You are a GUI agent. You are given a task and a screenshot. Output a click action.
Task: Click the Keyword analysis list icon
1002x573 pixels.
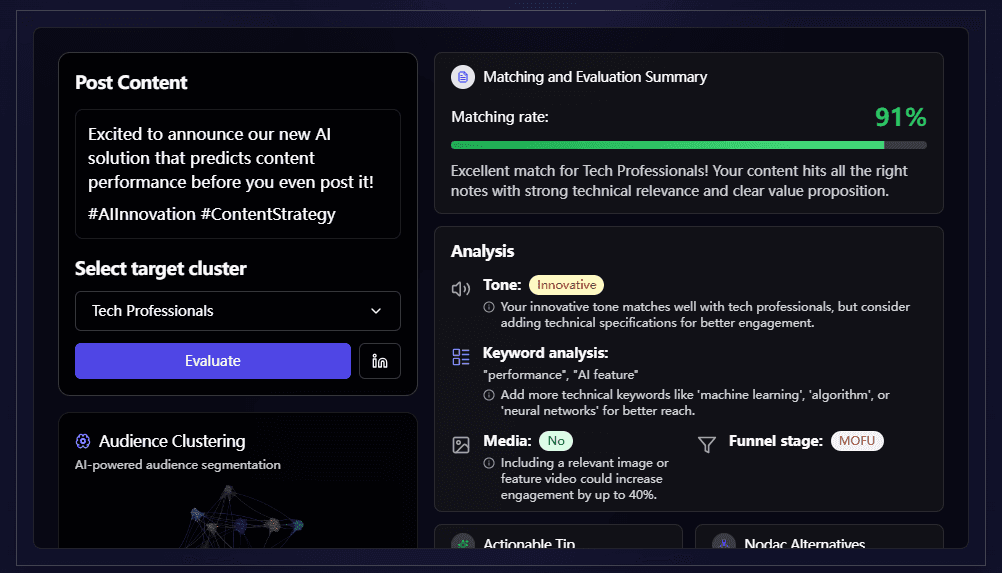[x=461, y=357]
